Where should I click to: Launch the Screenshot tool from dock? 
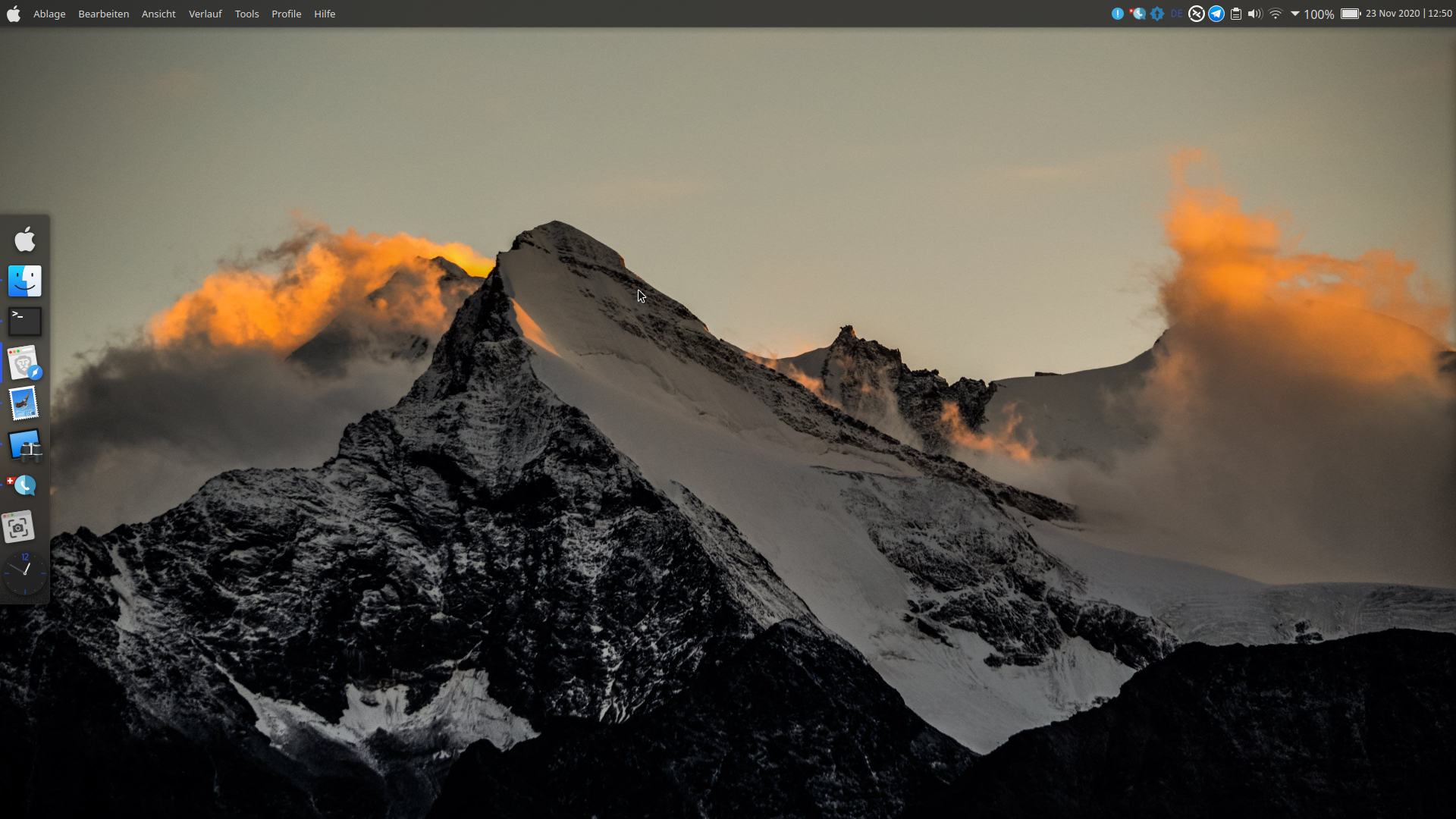(19, 527)
